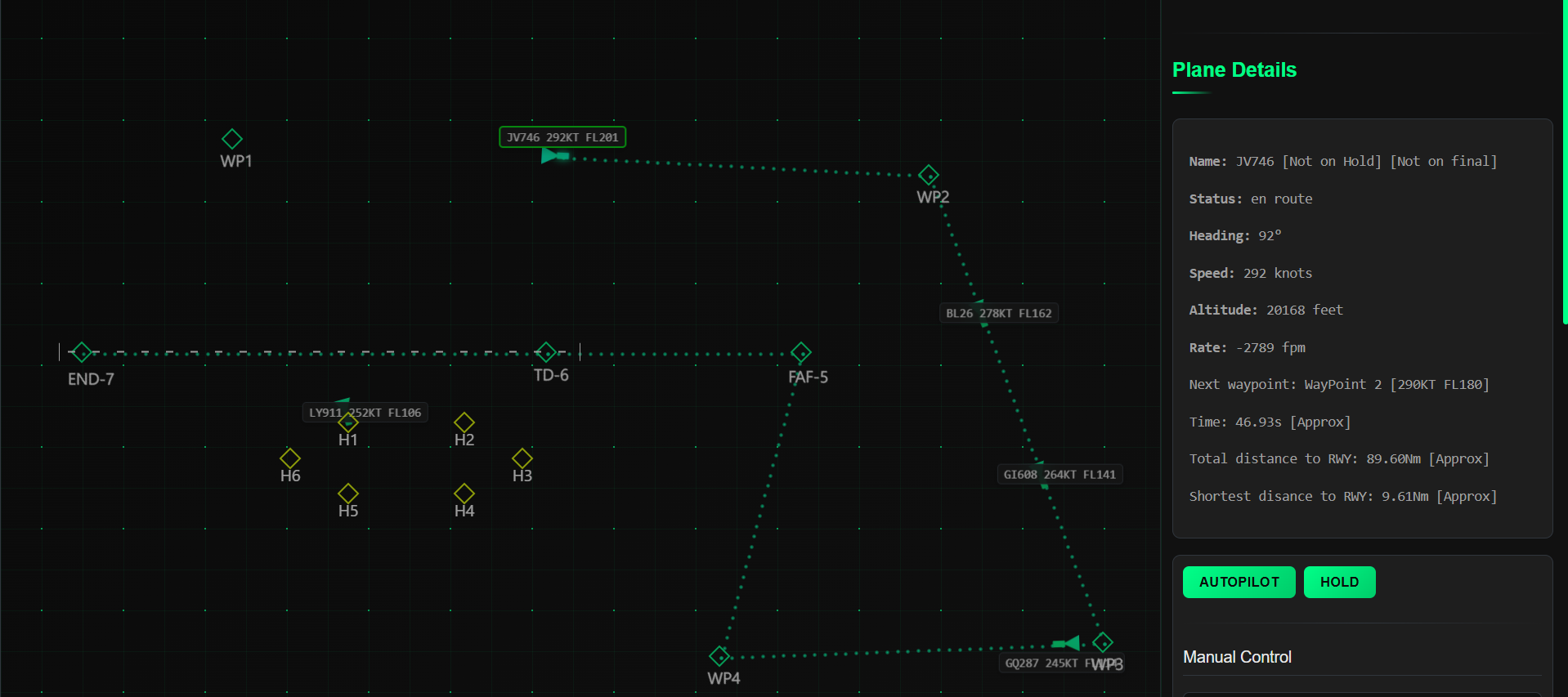Click the H6 holding point diamond
The image size is (1568, 697).
pyautogui.click(x=290, y=458)
